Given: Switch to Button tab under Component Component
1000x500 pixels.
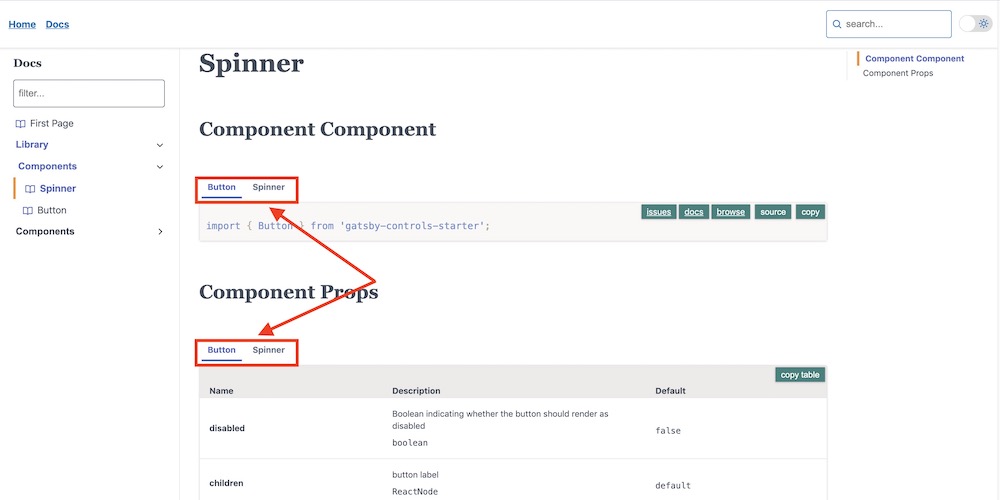Looking at the screenshot, I should tap(221, 188).
